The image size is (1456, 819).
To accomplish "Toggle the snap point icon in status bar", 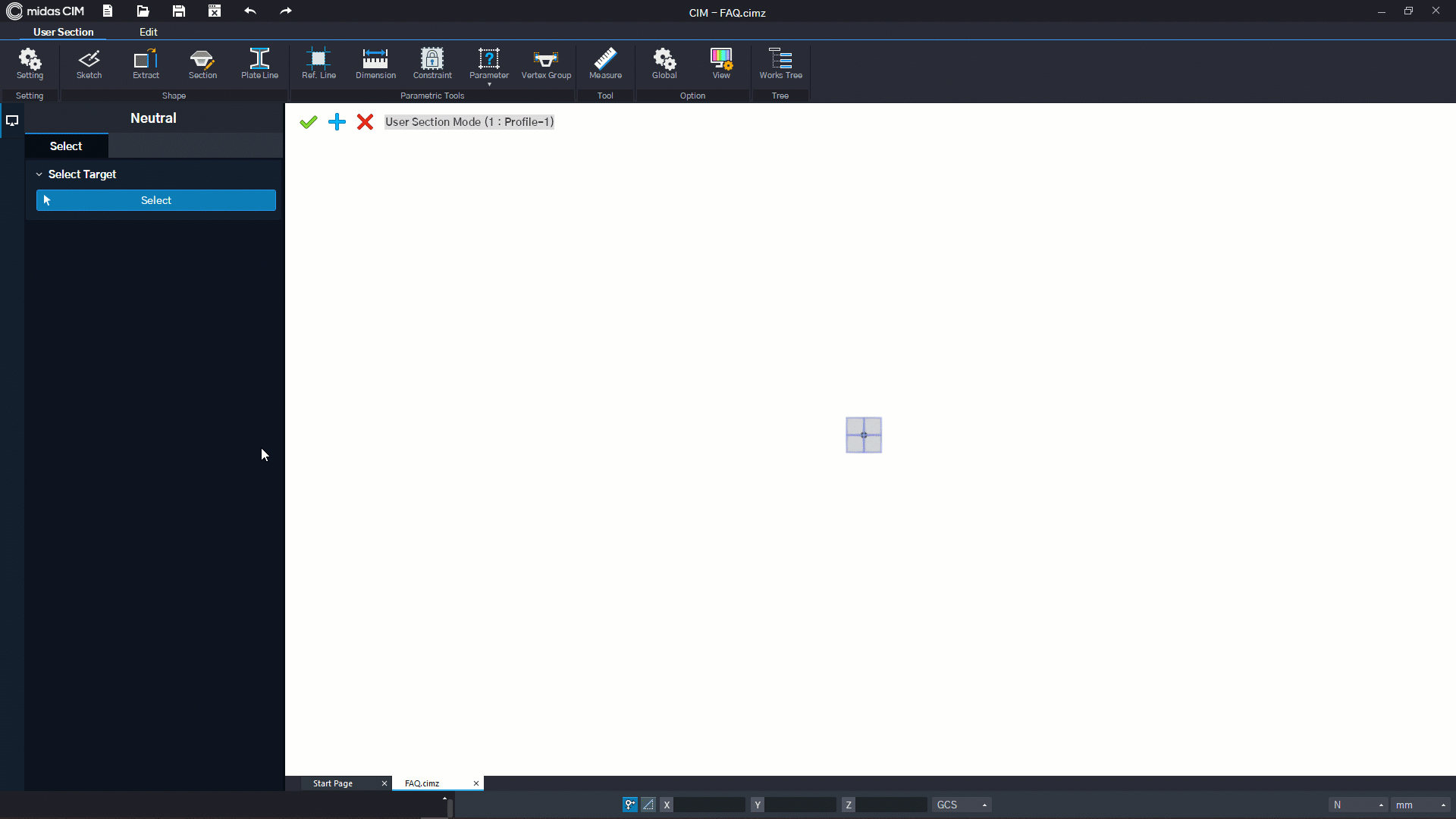I will 630,805.
